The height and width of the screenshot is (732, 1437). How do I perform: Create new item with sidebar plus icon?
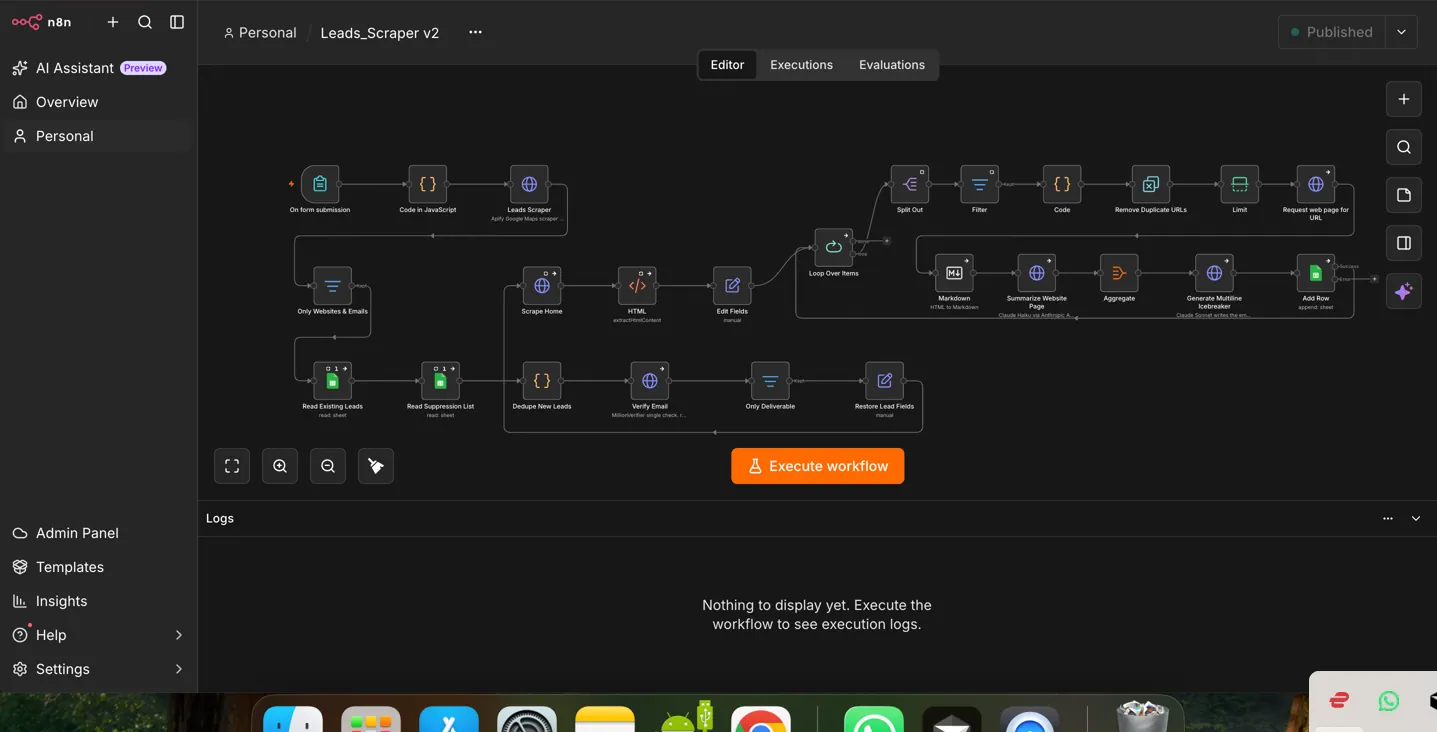(113, 22)
